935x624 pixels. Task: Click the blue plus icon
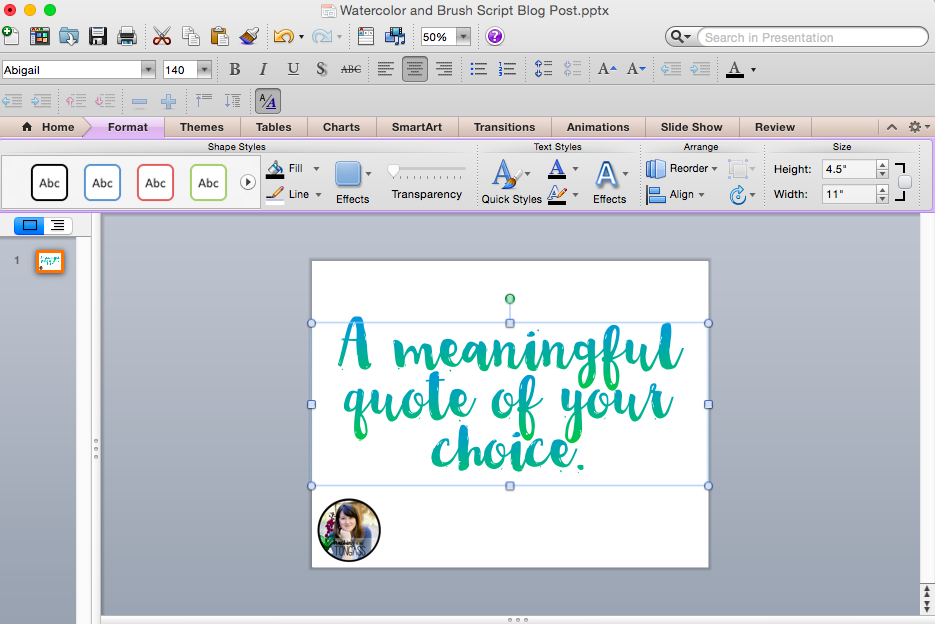pos(168,101)
